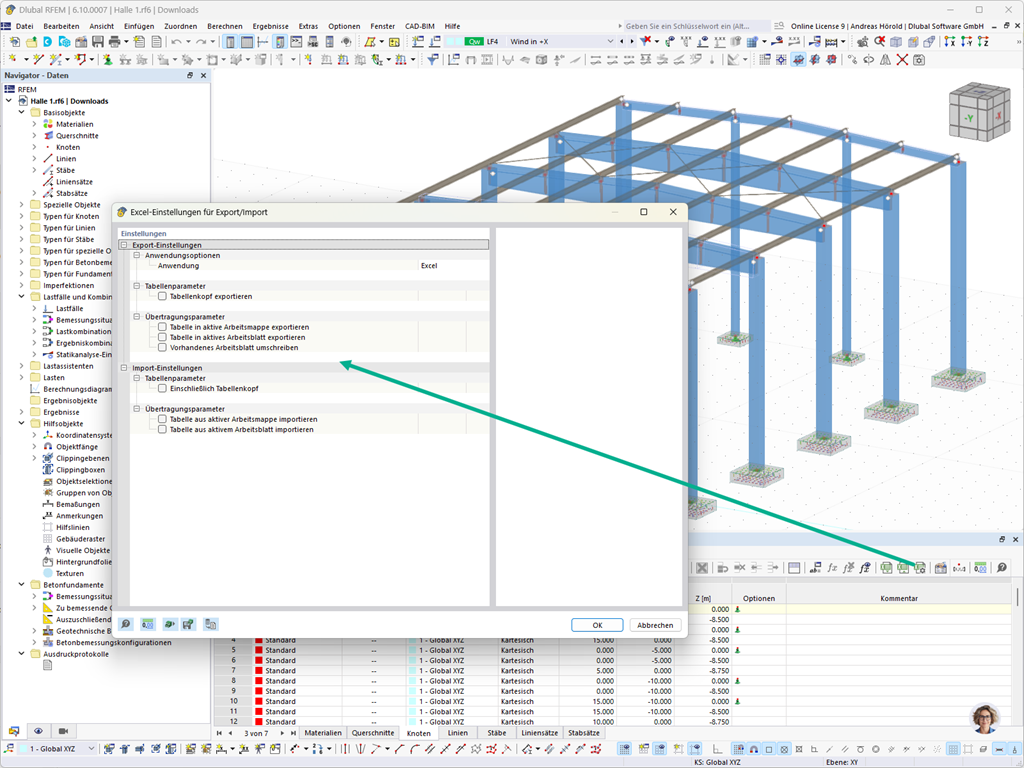Open the CAD-BIM menu
The width and height of the screenshot is (1024, 768).
tap(420, 26)
